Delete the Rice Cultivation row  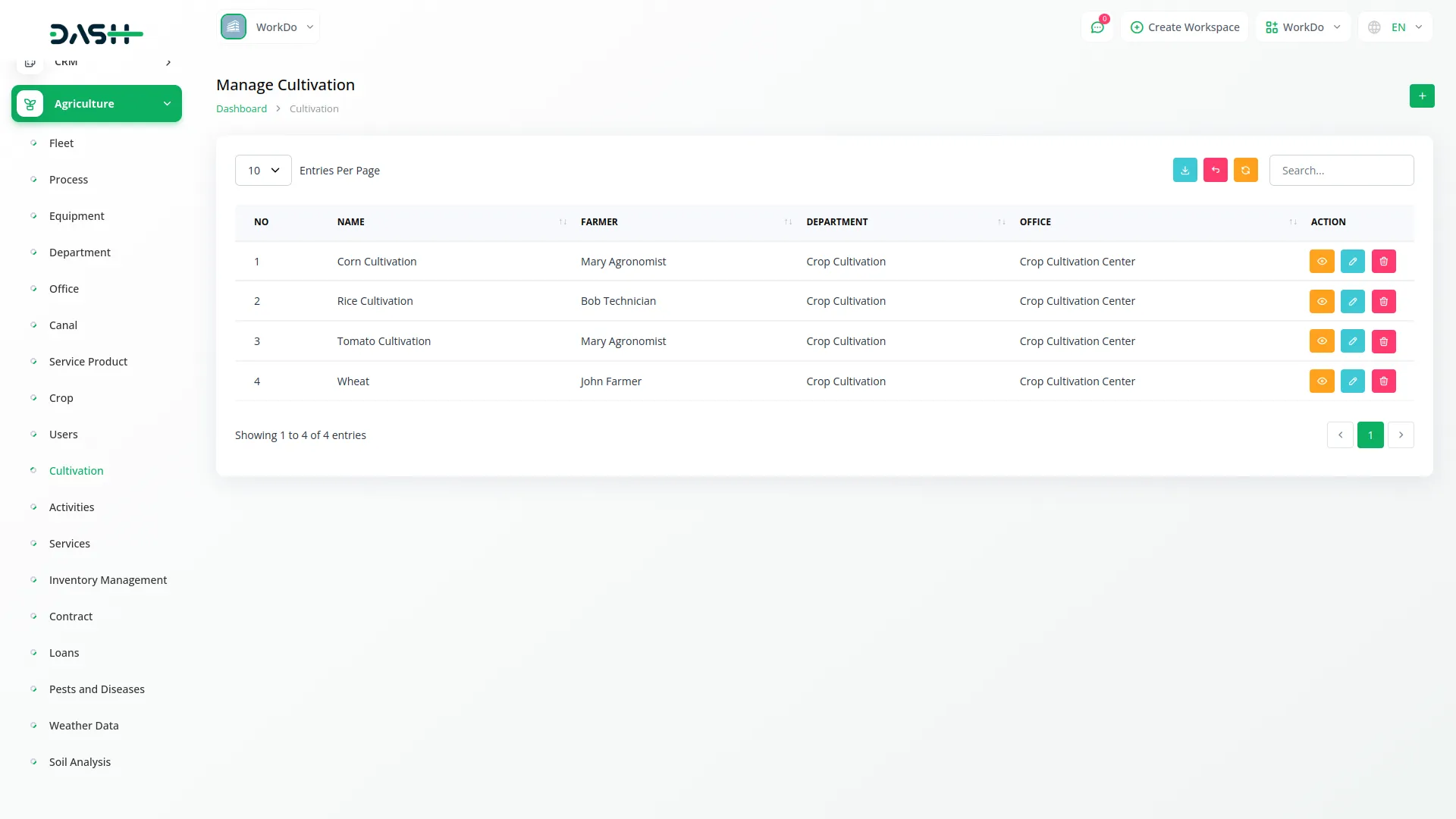(1383, 302)
